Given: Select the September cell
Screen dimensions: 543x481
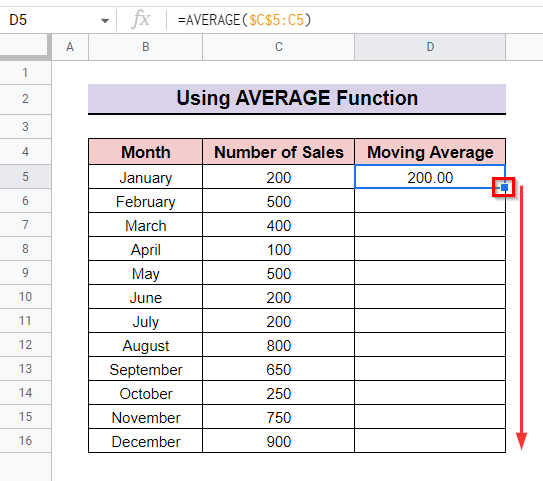Looking at the screenshot, I should [x=145, y=369].
